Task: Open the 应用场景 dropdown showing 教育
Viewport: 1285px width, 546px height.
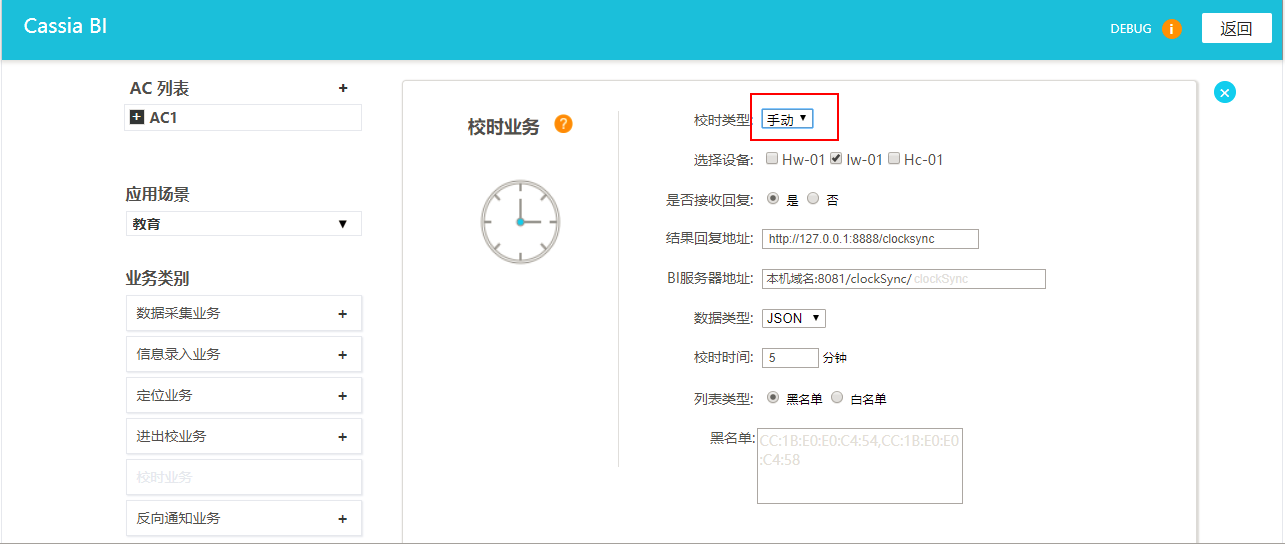Action: tap(243, 224)
